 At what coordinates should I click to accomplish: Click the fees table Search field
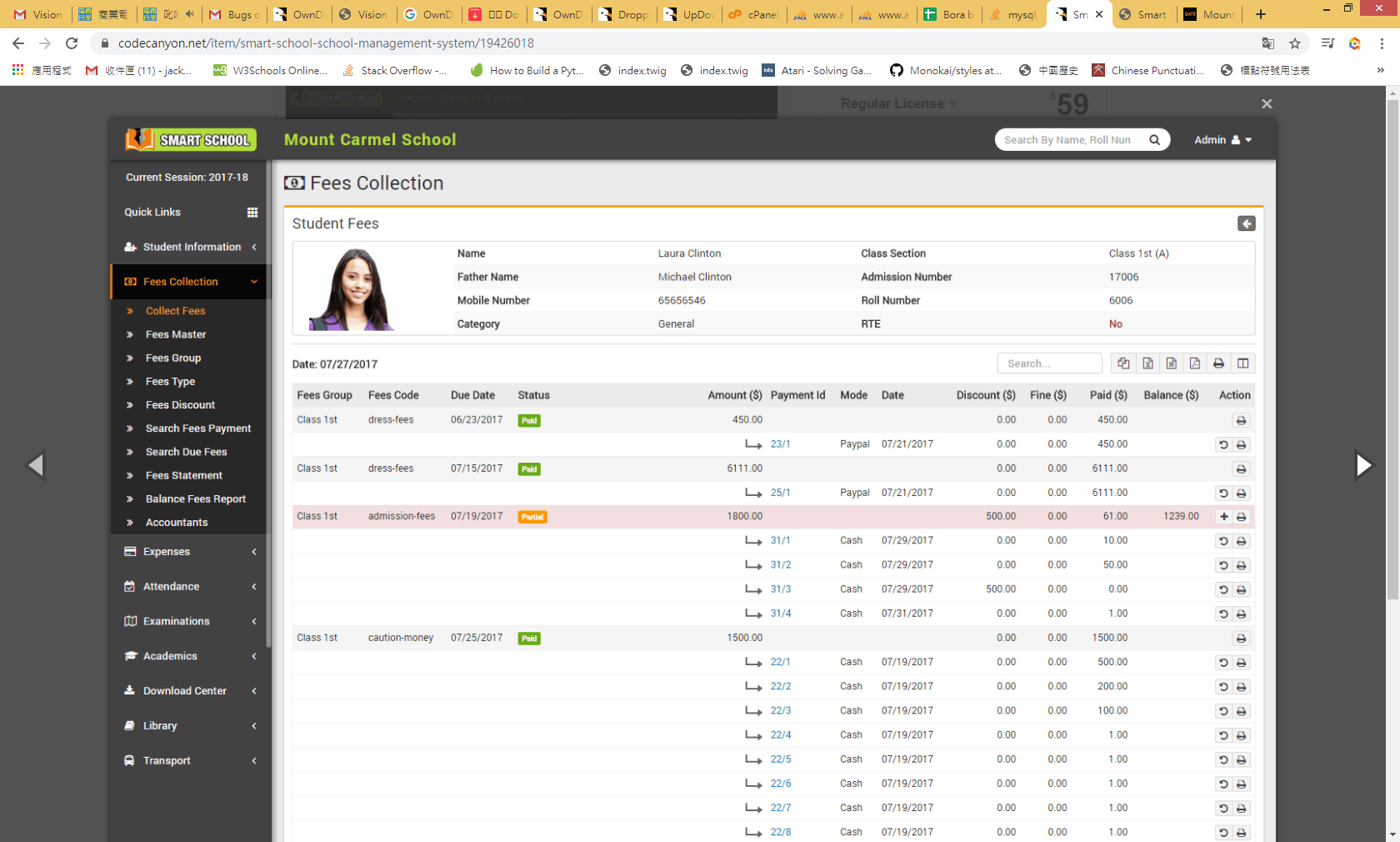pyautogui.click(x=1049, y=363)
